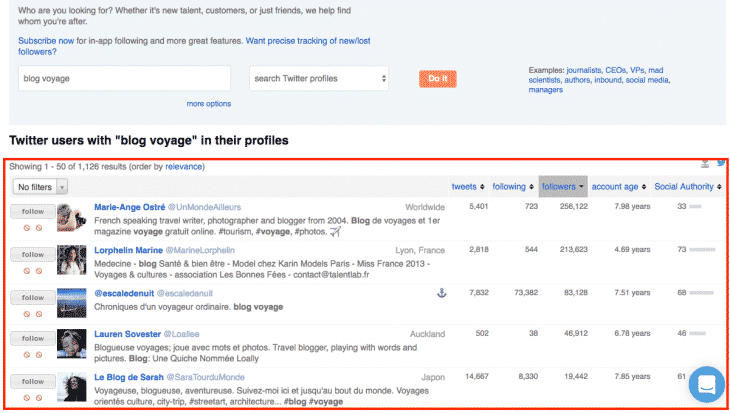Sort table by Social Authority column
Image resolution: width=730 pixels, height=413 pixels.
[x=687, y=186]
